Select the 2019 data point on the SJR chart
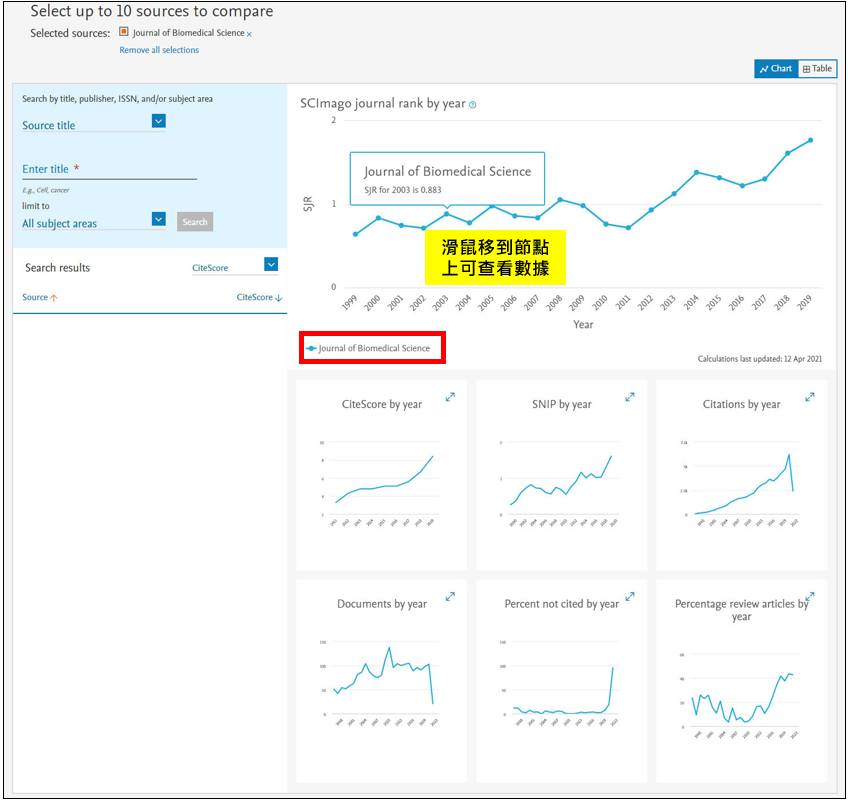This screenshot has height=802, width=848. pos(810,141)
